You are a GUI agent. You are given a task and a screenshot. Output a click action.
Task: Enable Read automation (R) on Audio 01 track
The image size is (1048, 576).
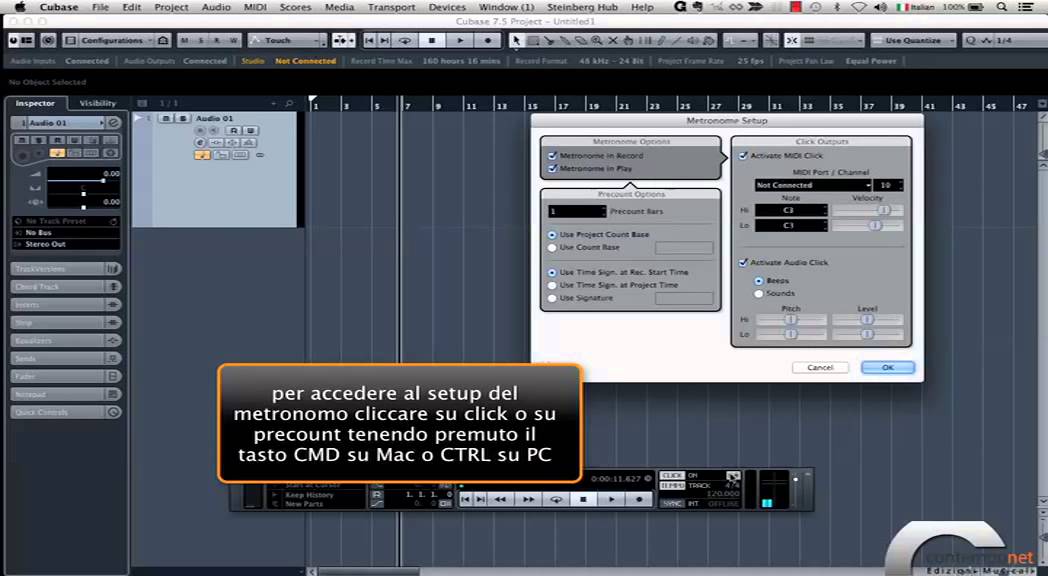pyautogui.click(x=235, y=130)
